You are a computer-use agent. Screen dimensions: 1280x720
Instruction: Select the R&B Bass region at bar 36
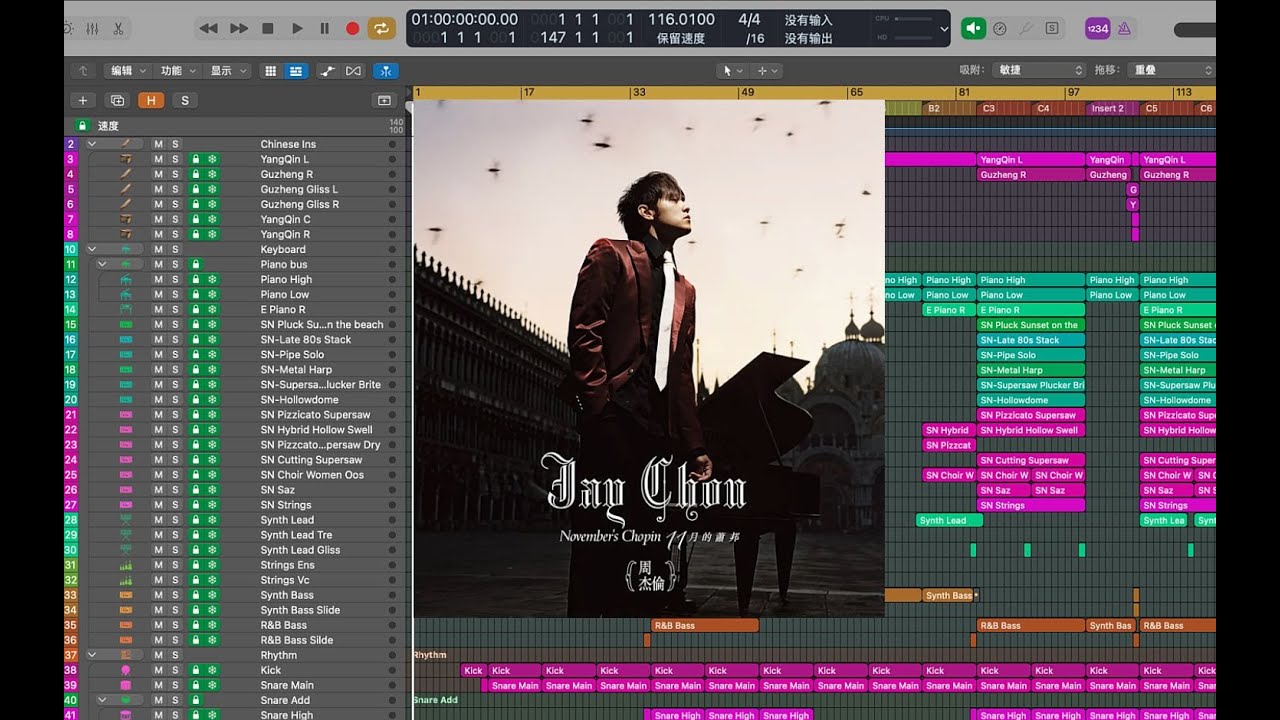tap(705, 625)
